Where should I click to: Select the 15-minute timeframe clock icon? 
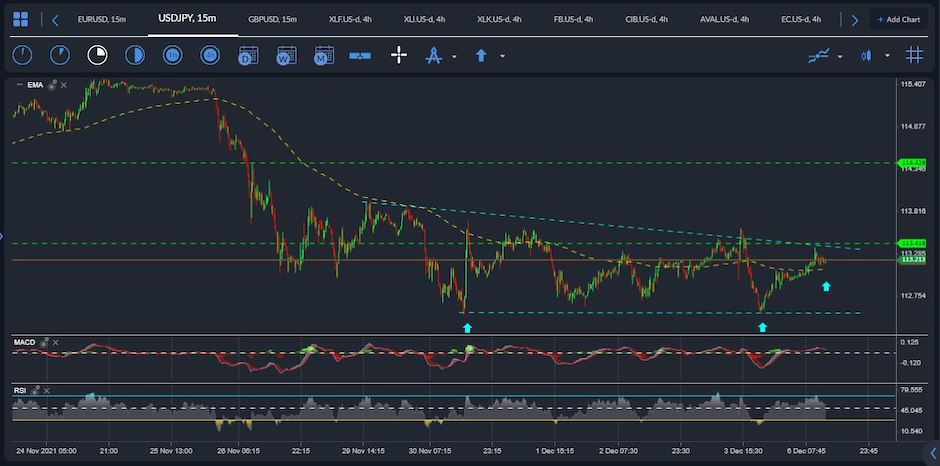click(97, 56)
